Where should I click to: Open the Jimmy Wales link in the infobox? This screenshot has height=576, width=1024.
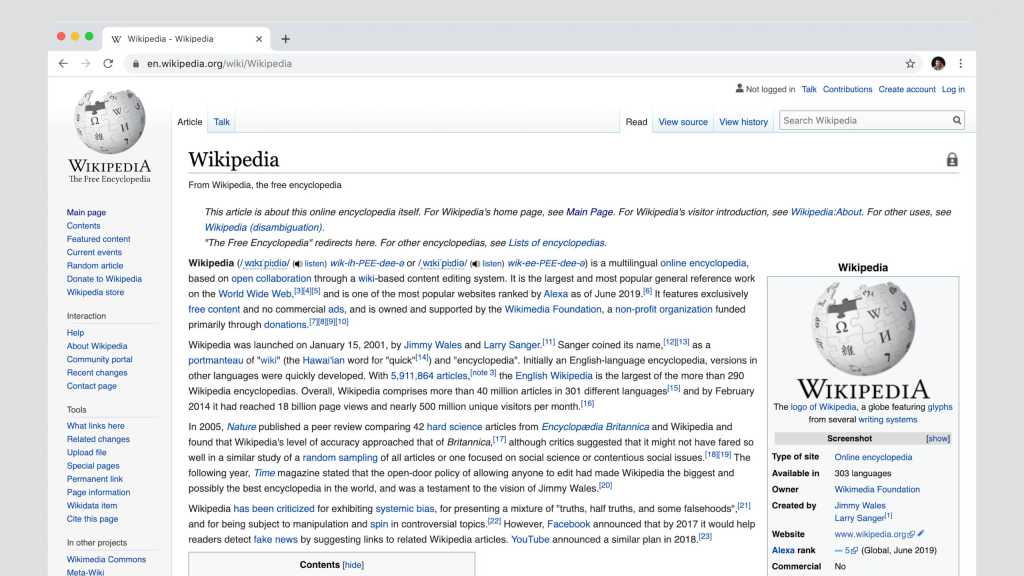[x=859, y=506]
